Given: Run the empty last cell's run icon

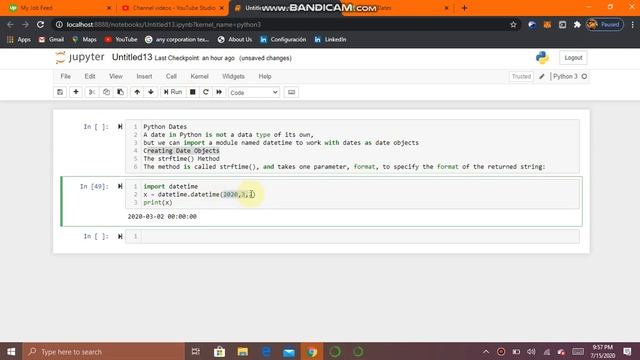Looking at the screenshot, I should coord(120,236).
